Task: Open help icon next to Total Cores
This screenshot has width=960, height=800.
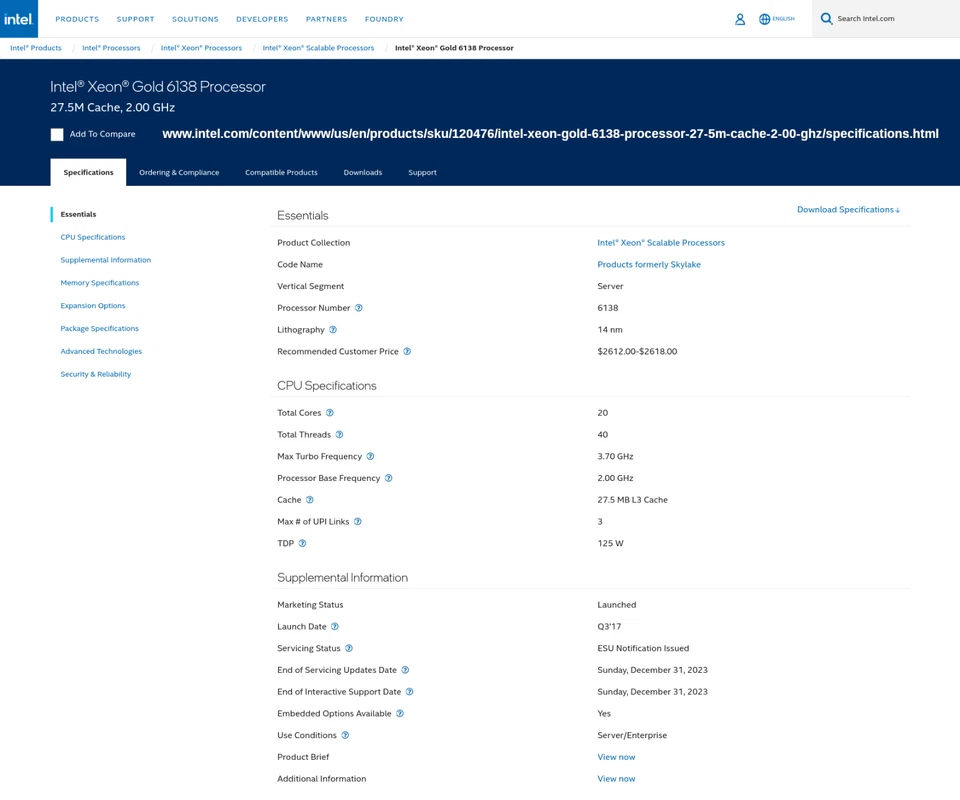Action: pyautogui.click(x=329, y=413)
